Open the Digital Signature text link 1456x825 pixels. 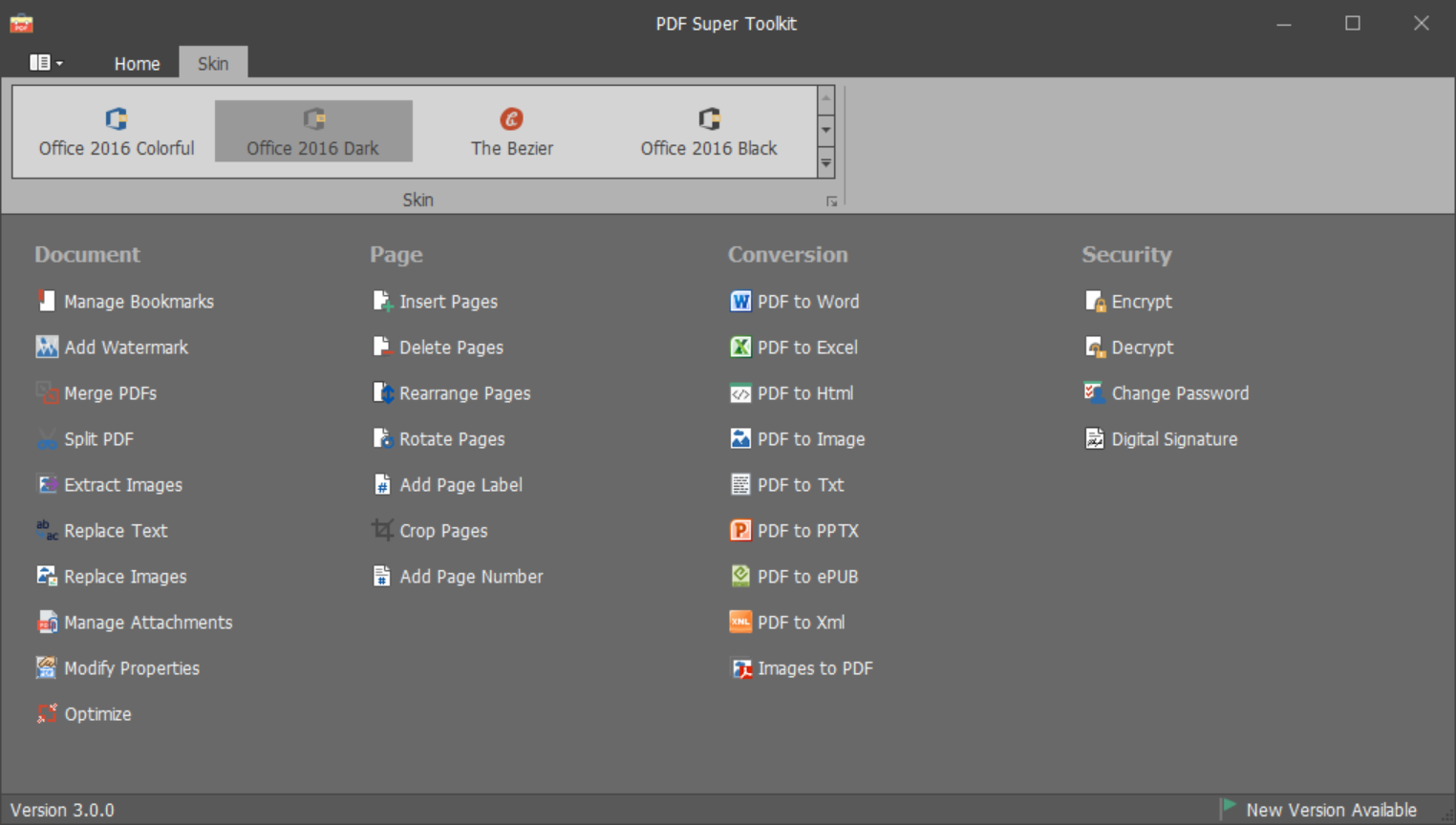tap(1174, 439)
